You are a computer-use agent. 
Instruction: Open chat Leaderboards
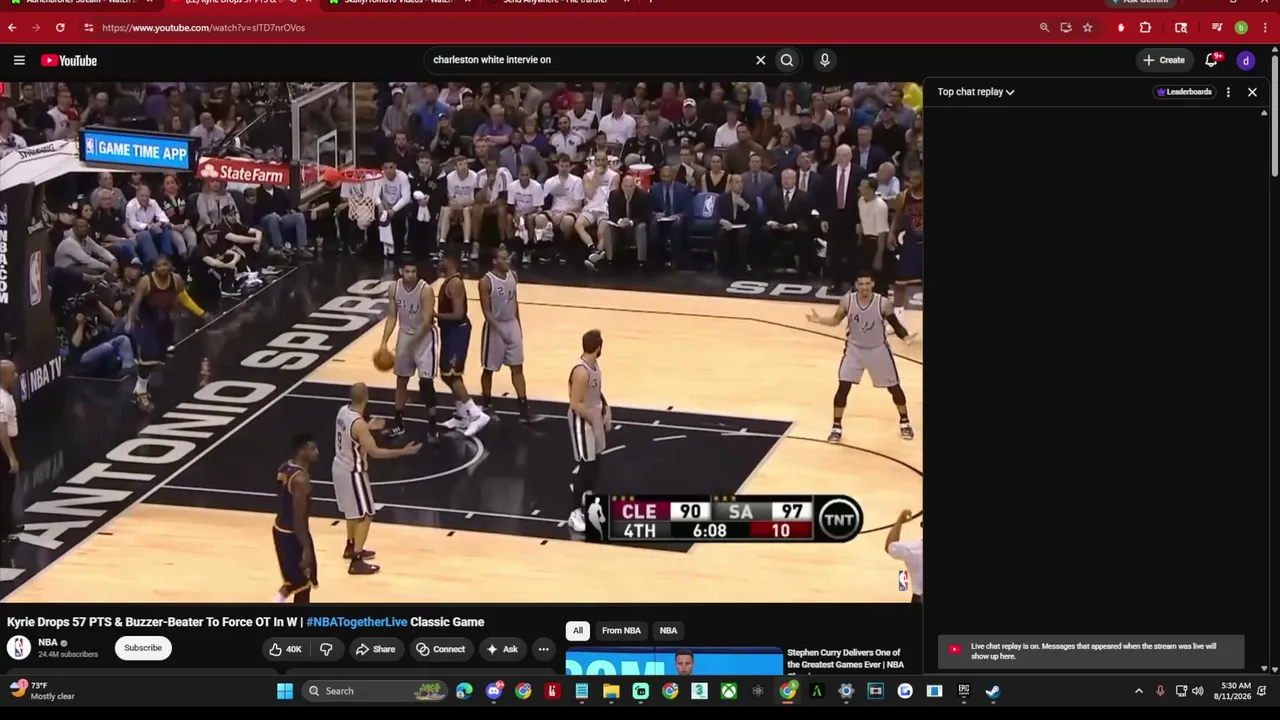tap(1184, 92)
